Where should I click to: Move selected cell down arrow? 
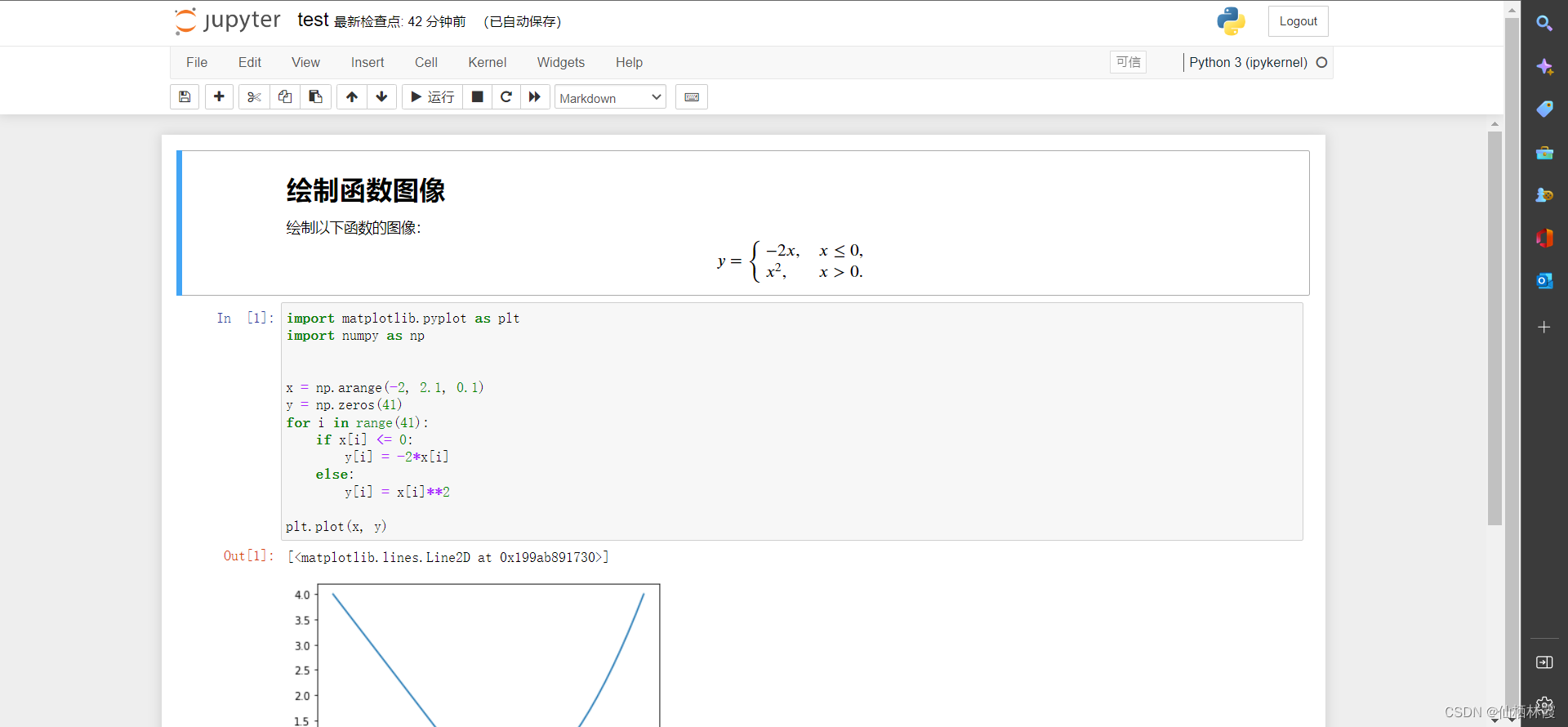click(x=381, y=97)
